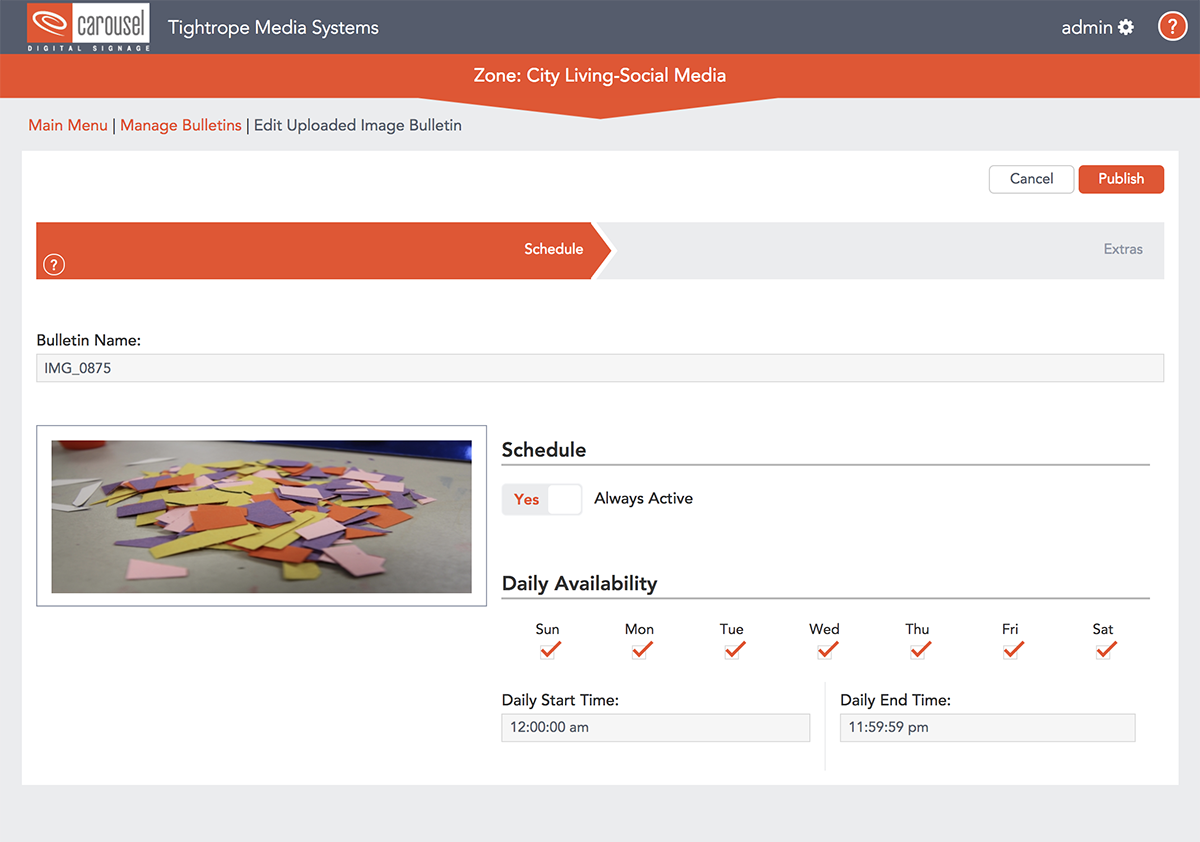Uncheck the Sun availability checkbox
Viewport: 1200px width, 842px height.
pos(548,650)
